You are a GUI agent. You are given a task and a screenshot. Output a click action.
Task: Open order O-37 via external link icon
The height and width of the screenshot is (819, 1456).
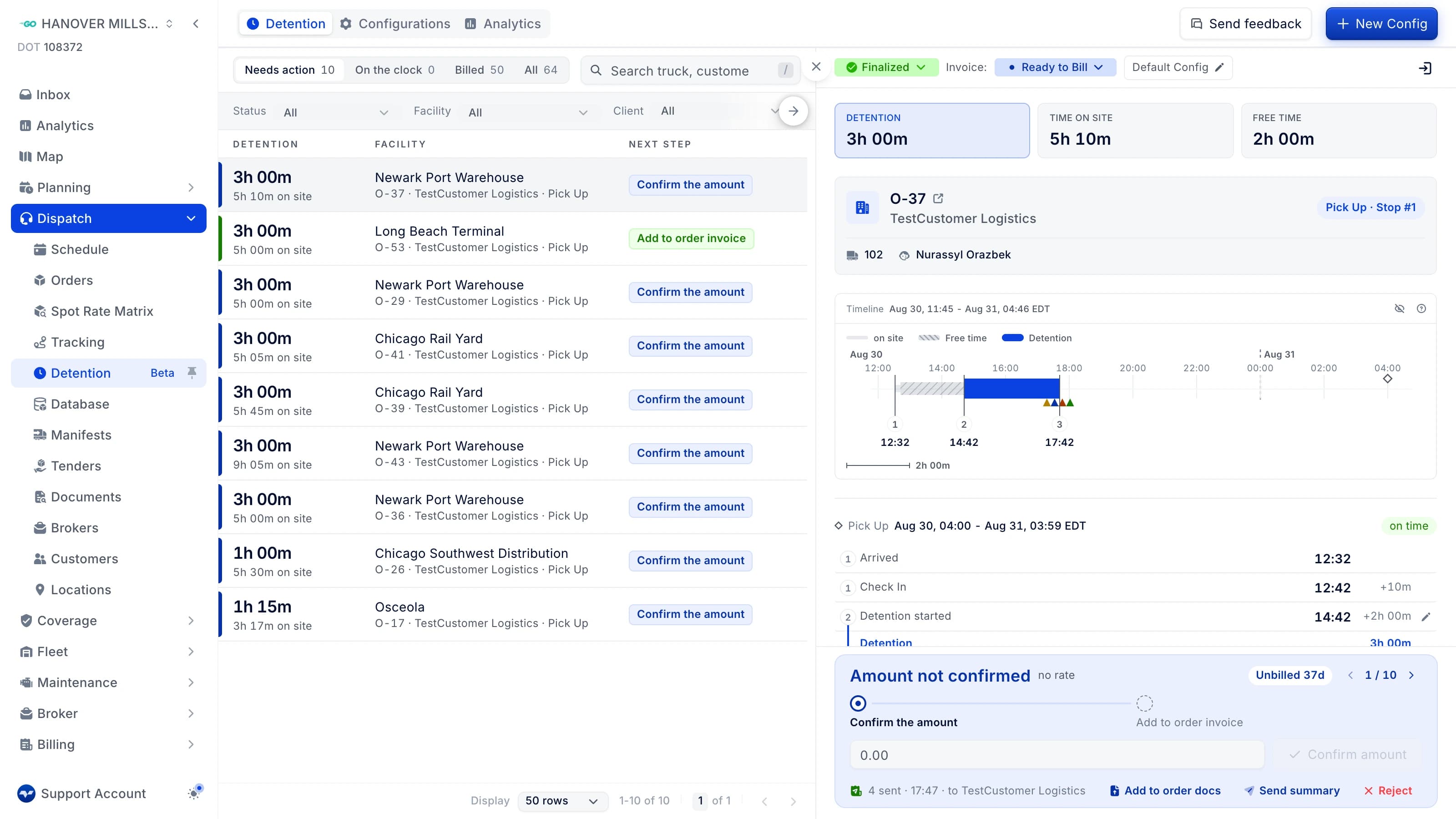pyautogui.click(x=938, y=198)
